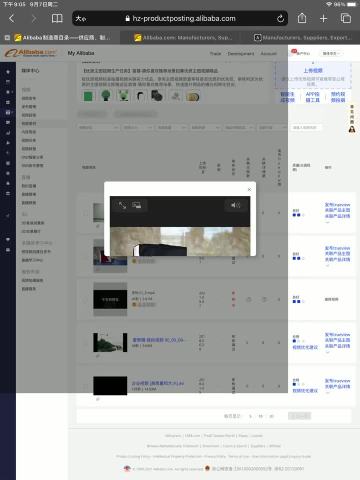
Task: Click the Alibaba.com logo
Action: coord(30,53)
